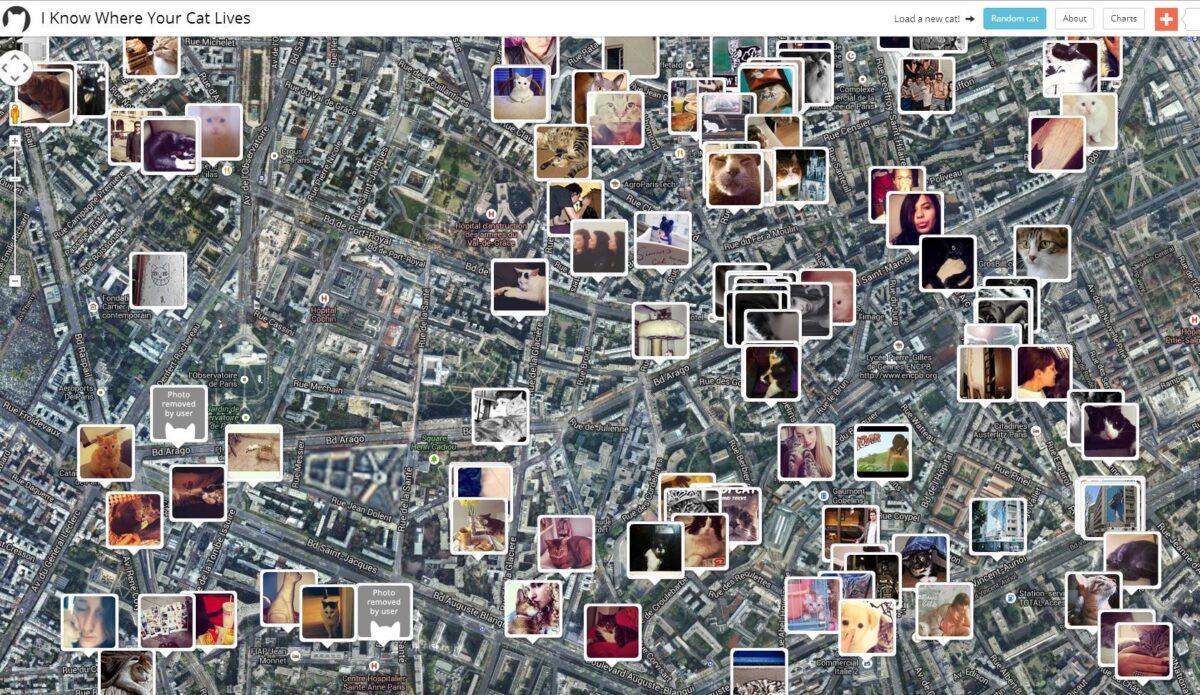Click the map pan control's up arrow
This screenshot has width=1200, height=695.
tap(15, 57)
